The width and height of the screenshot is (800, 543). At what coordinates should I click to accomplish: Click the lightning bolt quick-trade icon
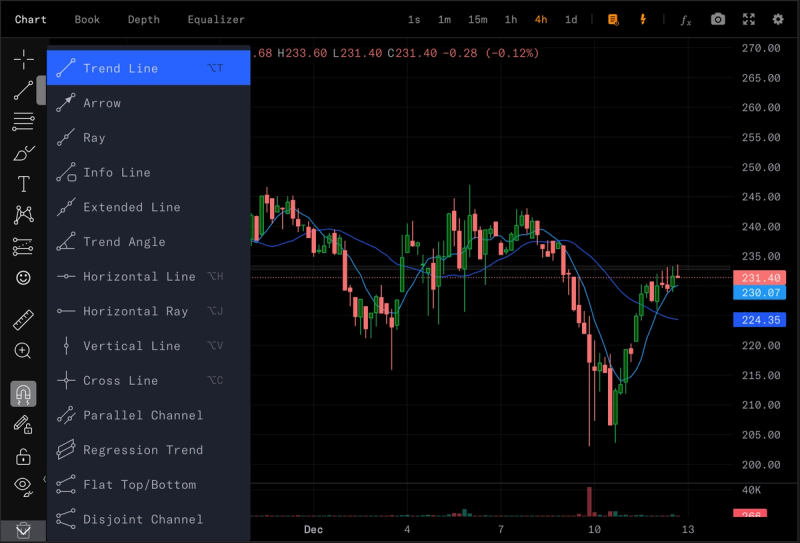pos(643,19)
